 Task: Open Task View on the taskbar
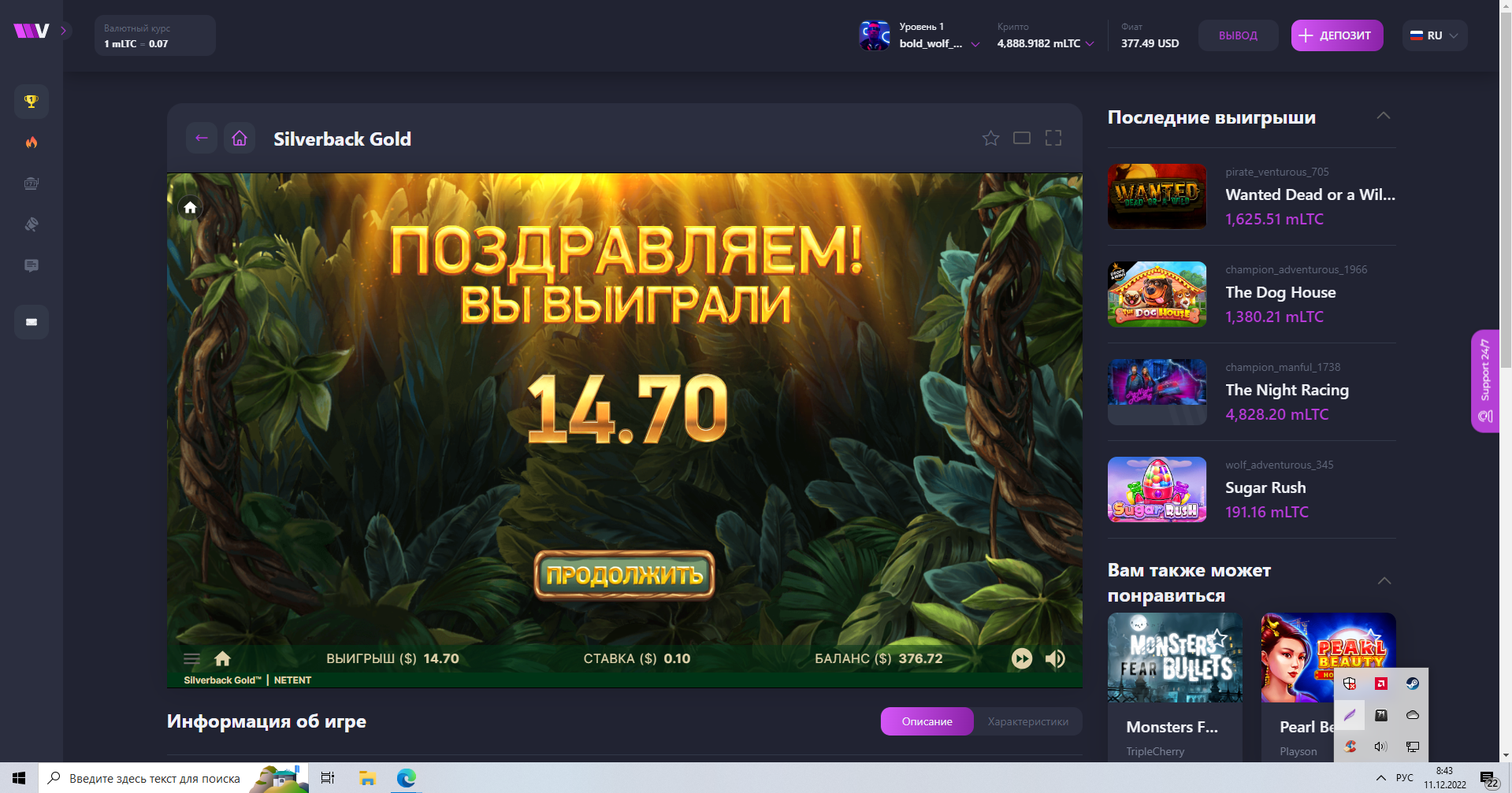[x=328, y=778]
